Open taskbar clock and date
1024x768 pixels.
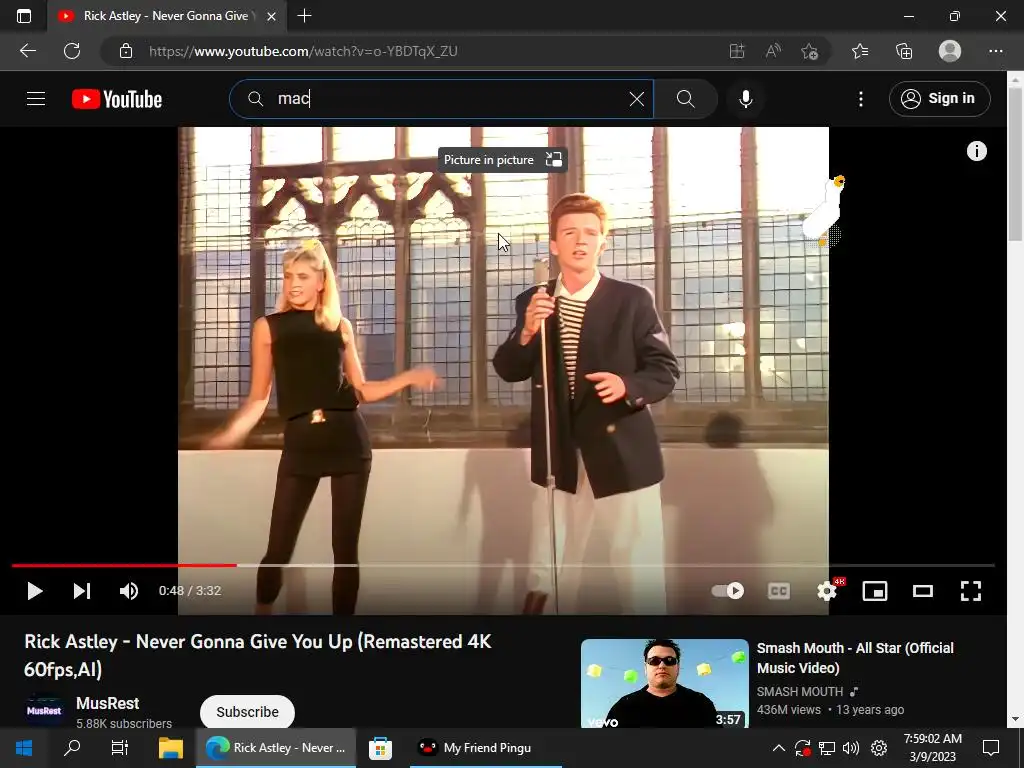(x=933, y=748)
